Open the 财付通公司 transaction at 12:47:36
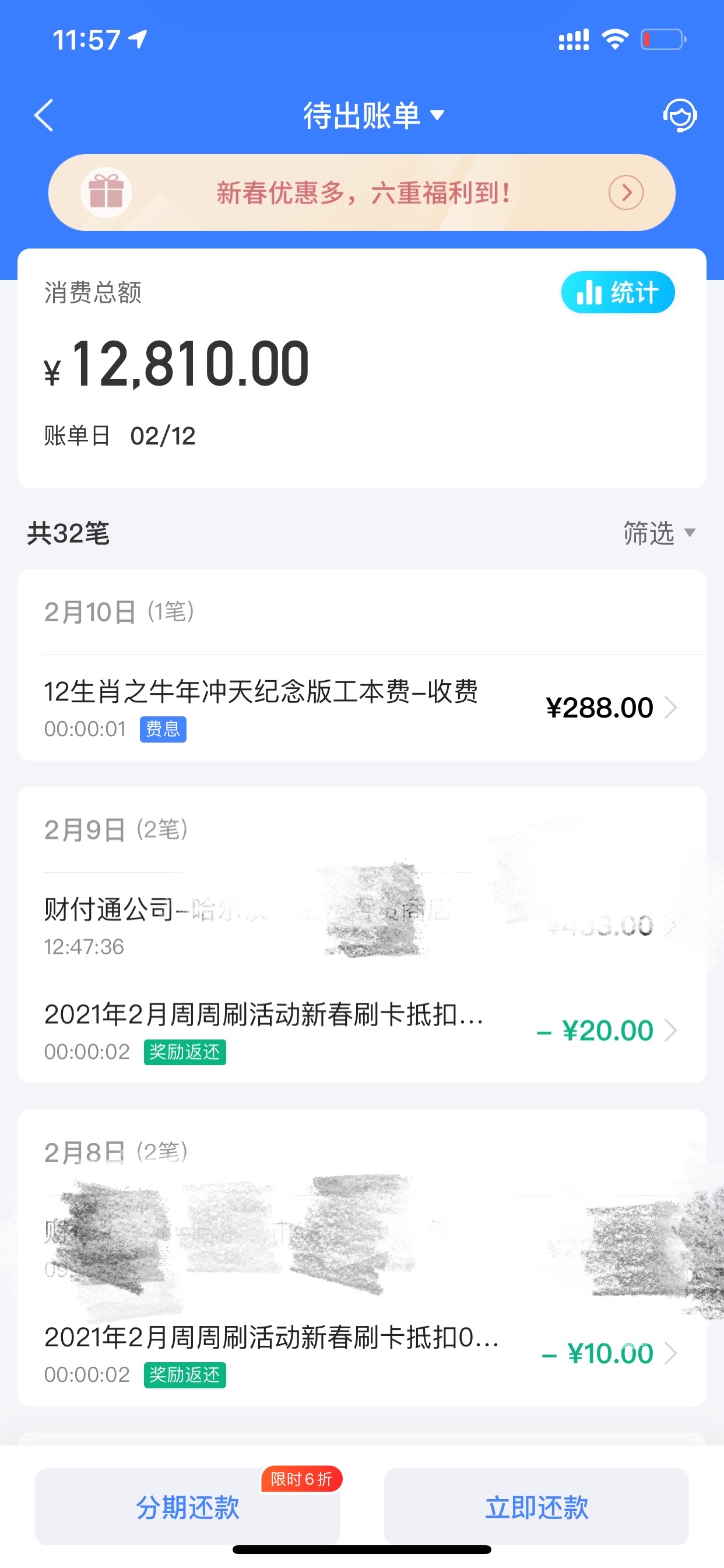The height and width of the screenshot is (1568, 724). [362, 926]
